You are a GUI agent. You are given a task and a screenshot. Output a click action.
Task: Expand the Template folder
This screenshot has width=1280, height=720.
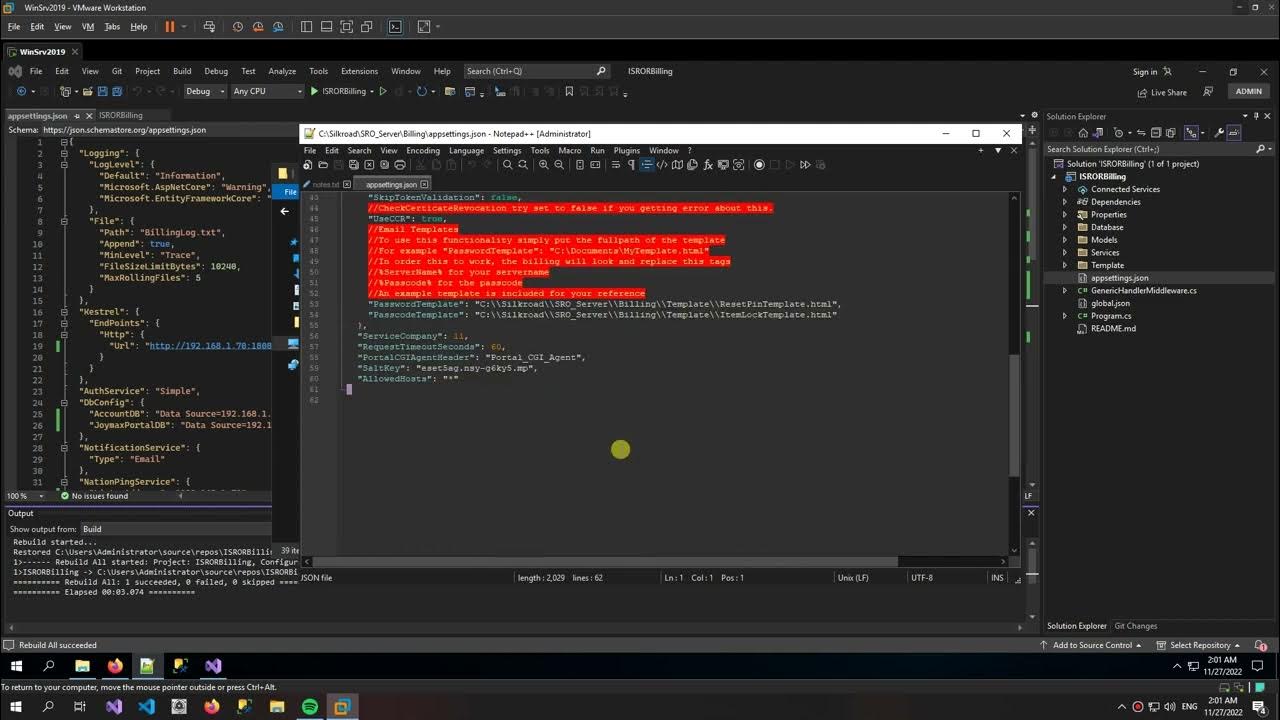tap(1065, 265)
